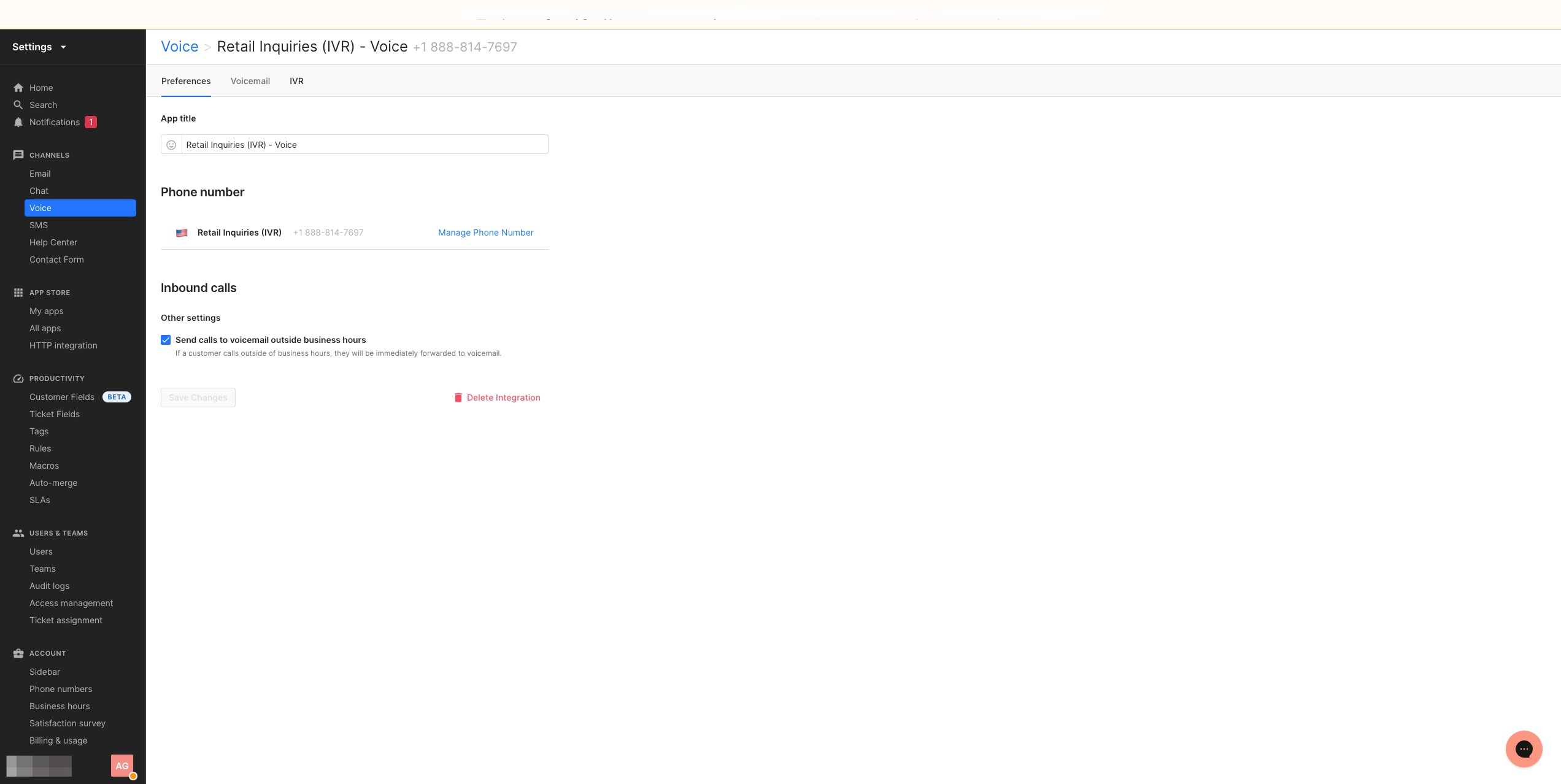Click the App title text field
Screen dimensions: 1561x784
(x=364, y=145)
